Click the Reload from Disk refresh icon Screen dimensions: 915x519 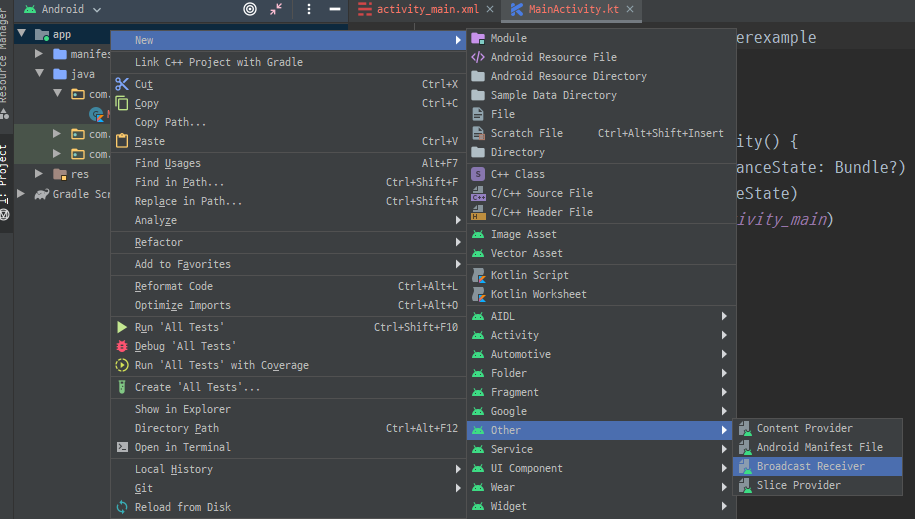pos(121,507)
